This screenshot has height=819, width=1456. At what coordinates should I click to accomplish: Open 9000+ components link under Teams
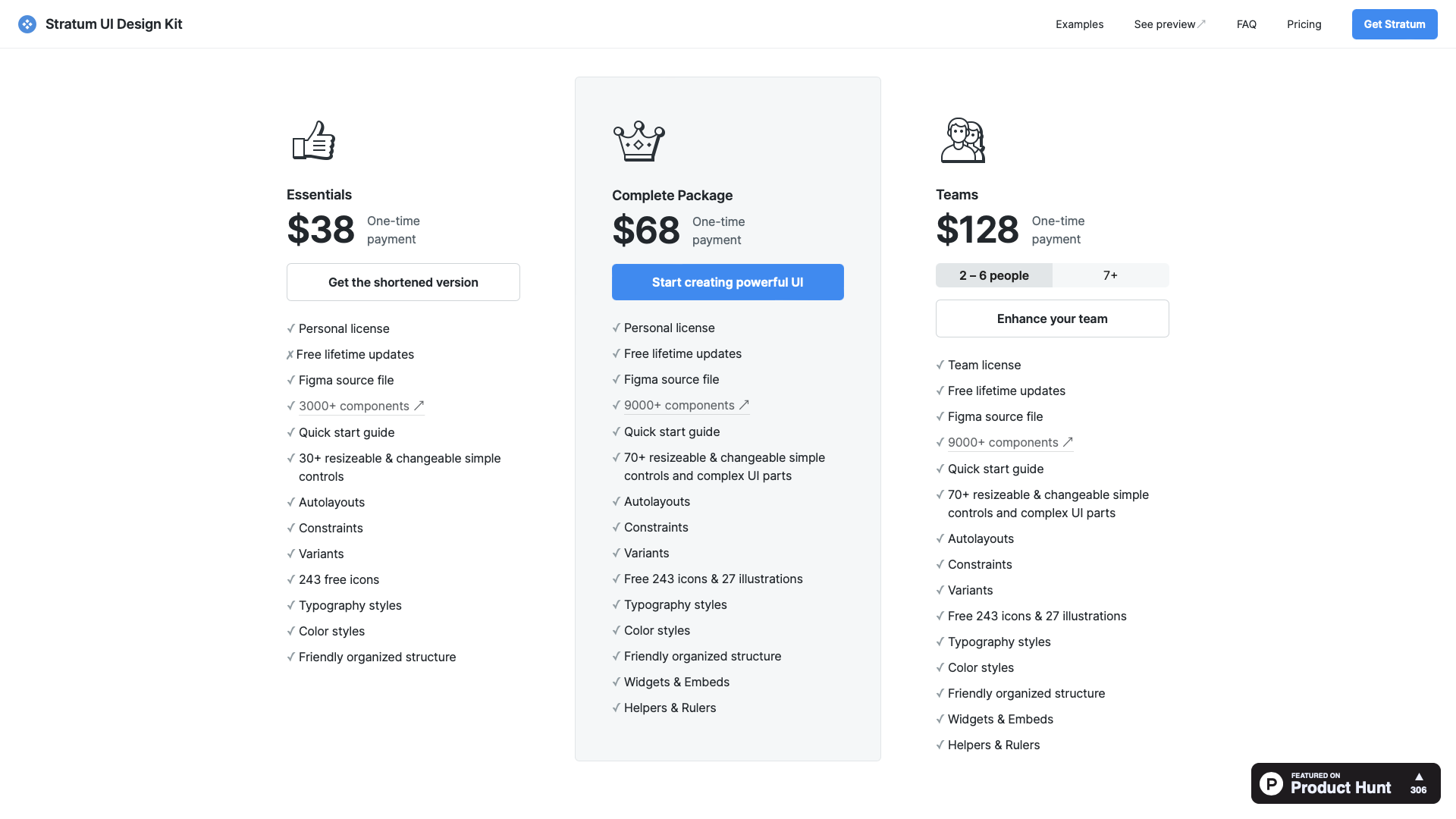(1010, 442)
